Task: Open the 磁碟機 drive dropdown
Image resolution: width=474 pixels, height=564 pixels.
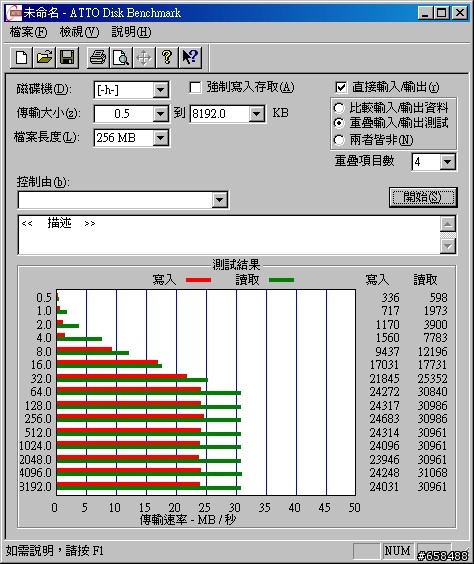Action: coord(160,90)
